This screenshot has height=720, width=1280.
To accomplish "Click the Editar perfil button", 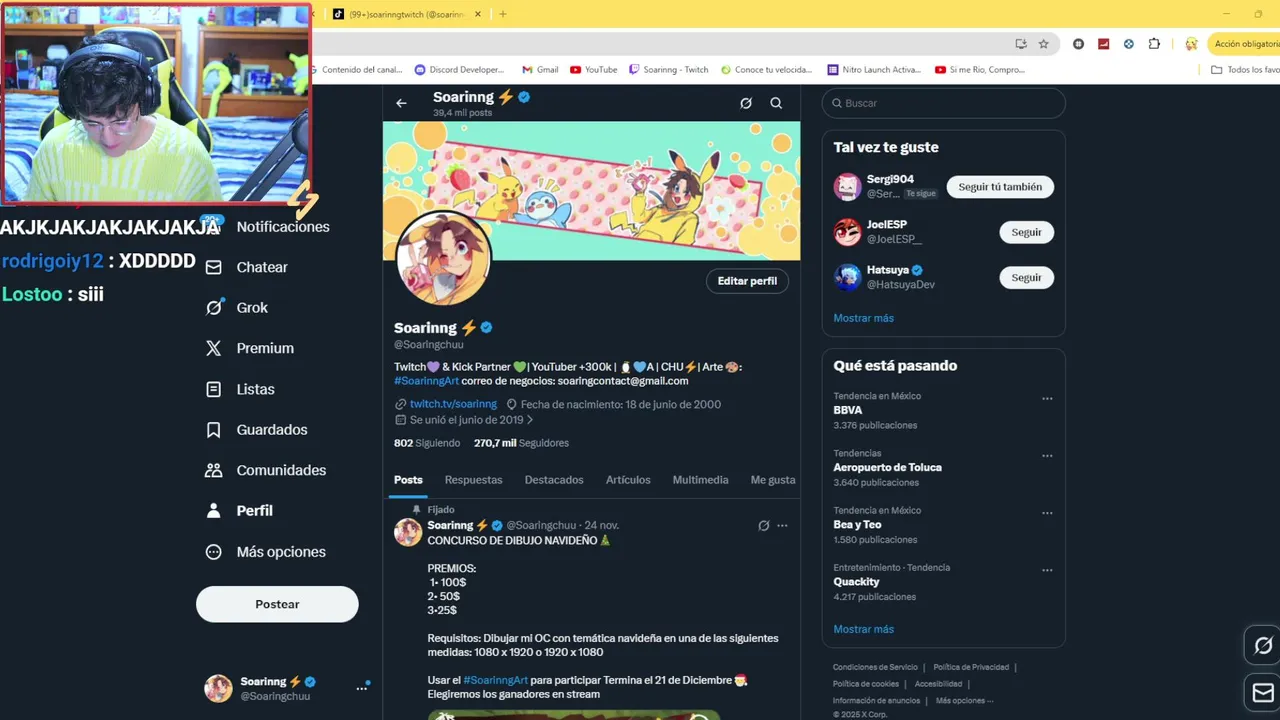I will click(x=747, y=281).
